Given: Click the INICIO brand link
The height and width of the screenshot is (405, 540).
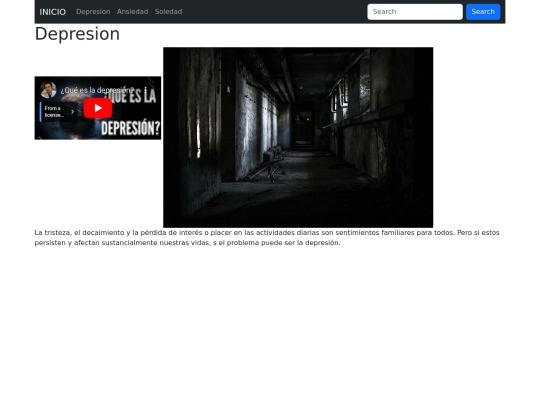Looking at the screenshot, I should coord(52,12).
